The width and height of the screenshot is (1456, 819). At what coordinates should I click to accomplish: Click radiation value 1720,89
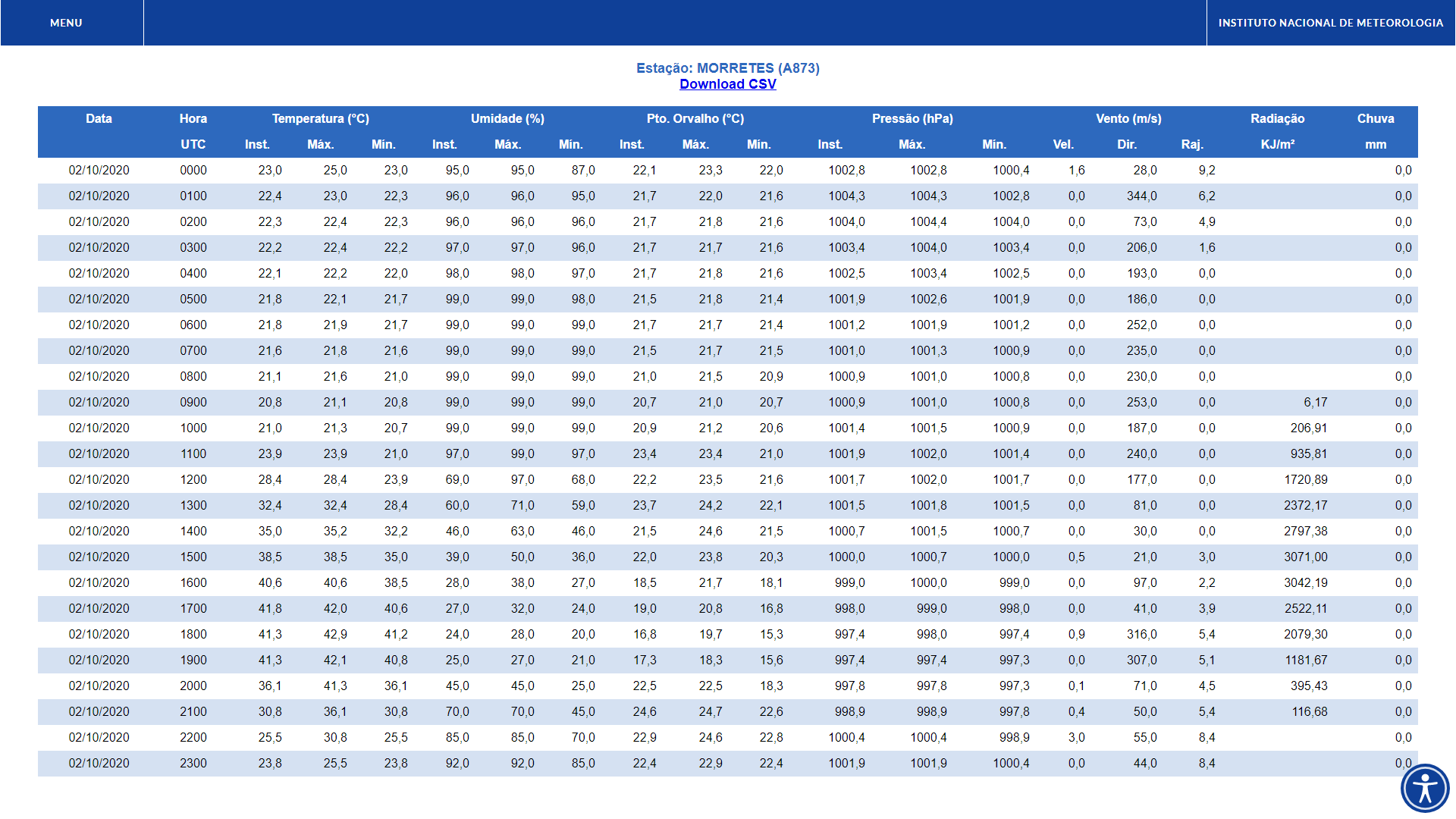click(x=1305, y=479)
